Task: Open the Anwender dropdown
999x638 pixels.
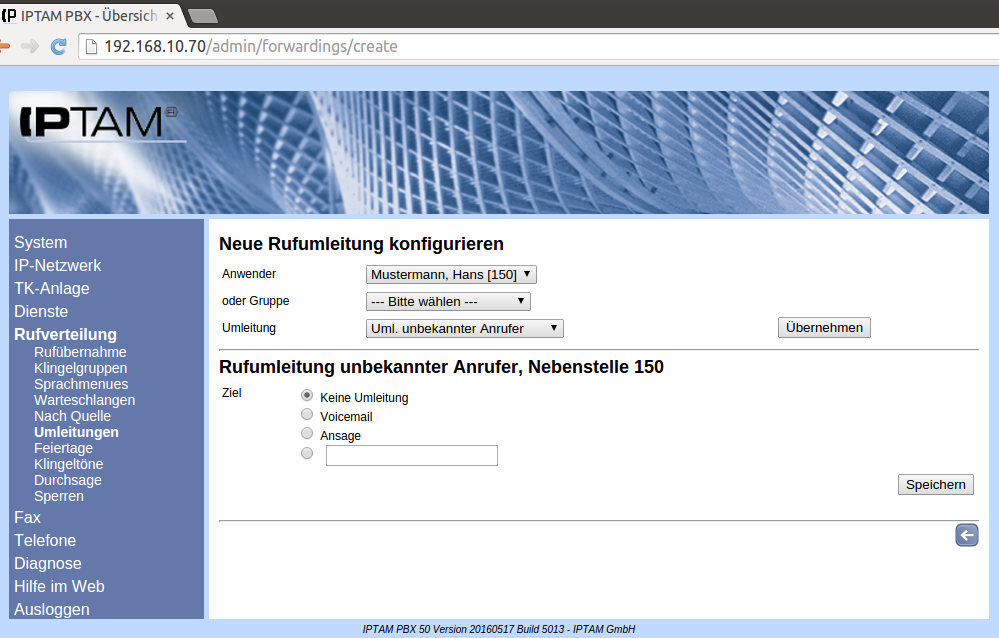Action: (x=452, y=274)
